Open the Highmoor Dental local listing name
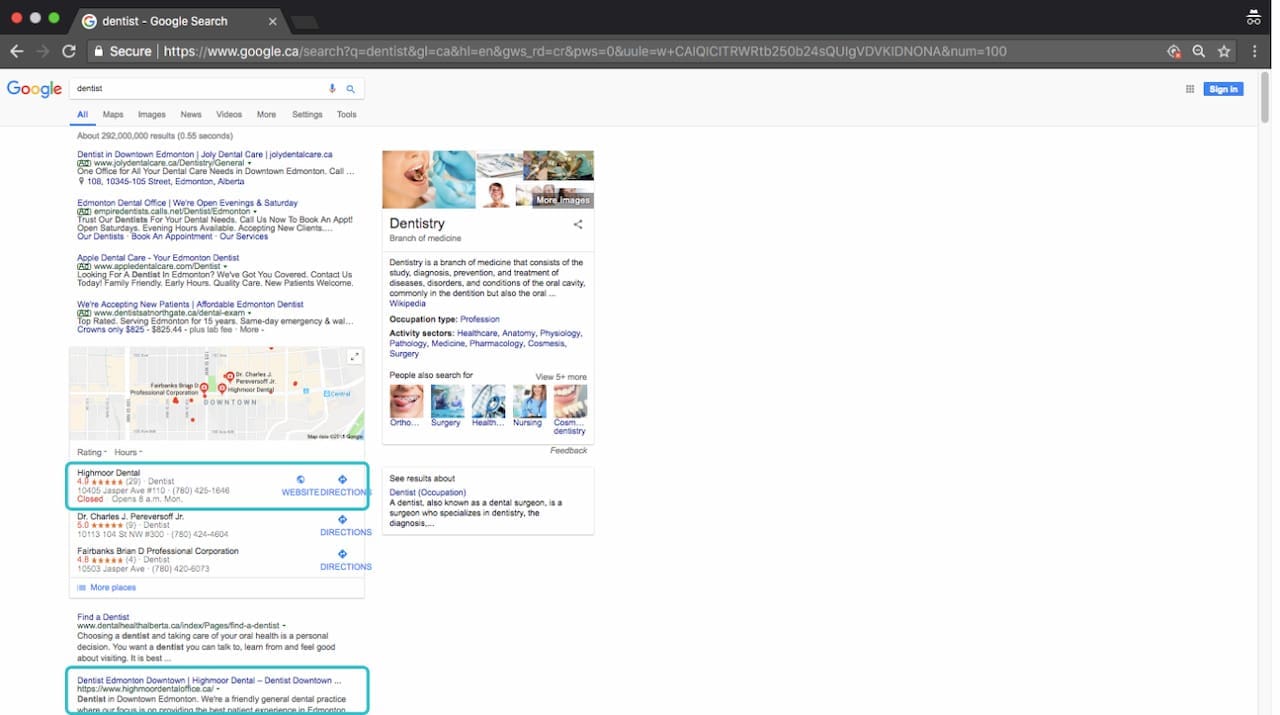This screenshot has width=1280, height=715. (109, 473)
